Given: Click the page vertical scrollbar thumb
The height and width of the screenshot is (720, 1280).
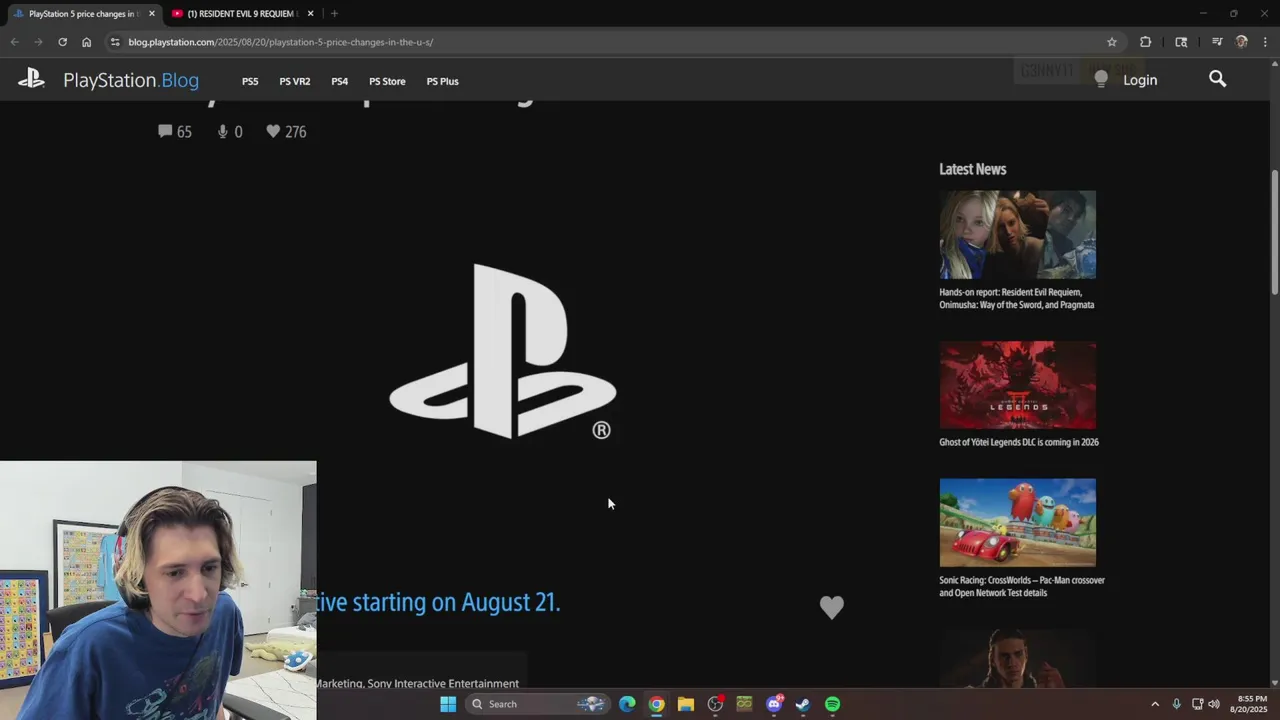Looking at the screenshot, I should [1274, 232].
